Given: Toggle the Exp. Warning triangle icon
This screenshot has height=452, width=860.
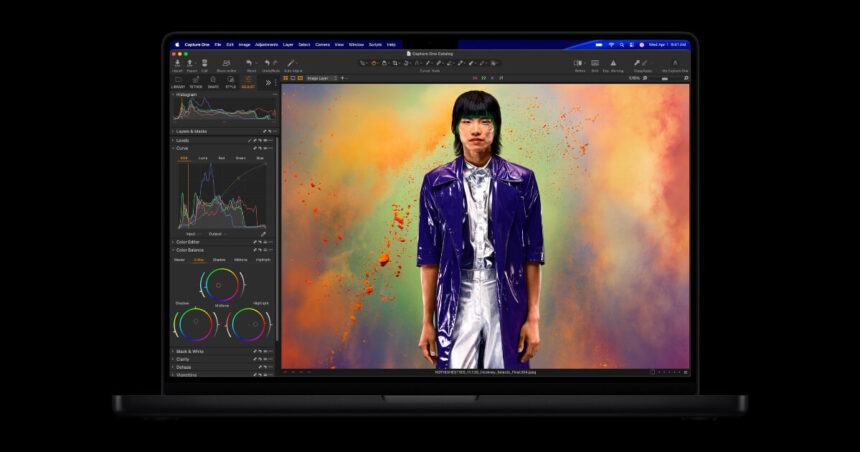Looking at the screenshot, I should (x=613, y=64).
